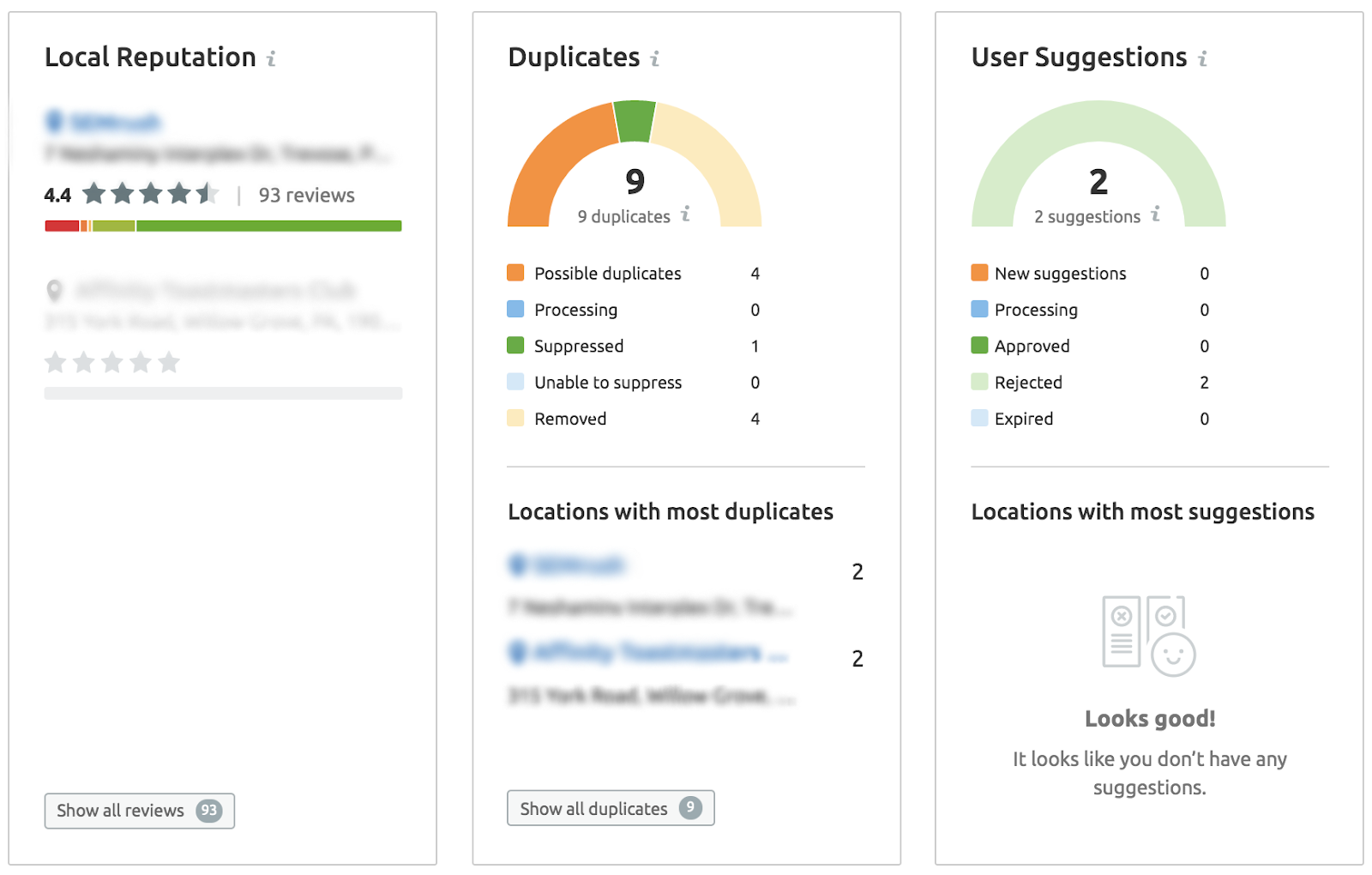This screenshot has width=1372, height=875.
Task: Click the large 9 in duplicates gauge
Action: coord(635,181)
